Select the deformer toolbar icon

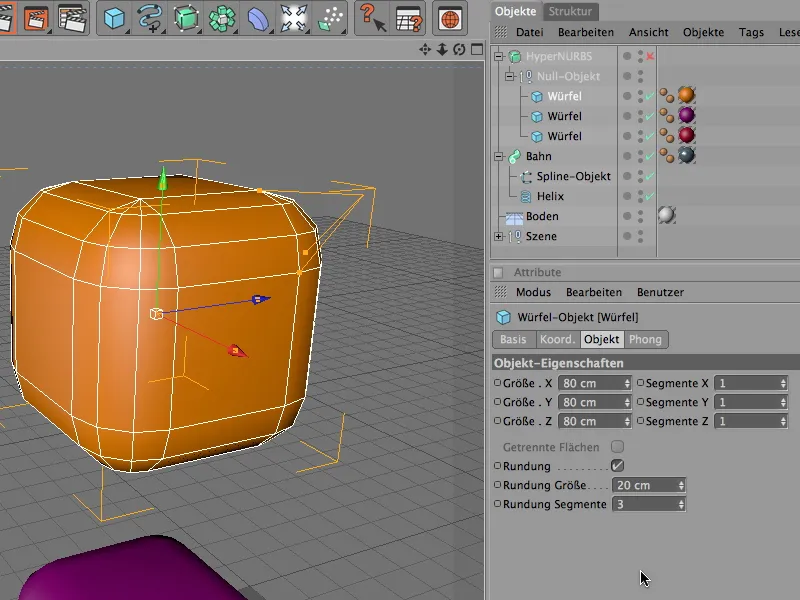258,18
